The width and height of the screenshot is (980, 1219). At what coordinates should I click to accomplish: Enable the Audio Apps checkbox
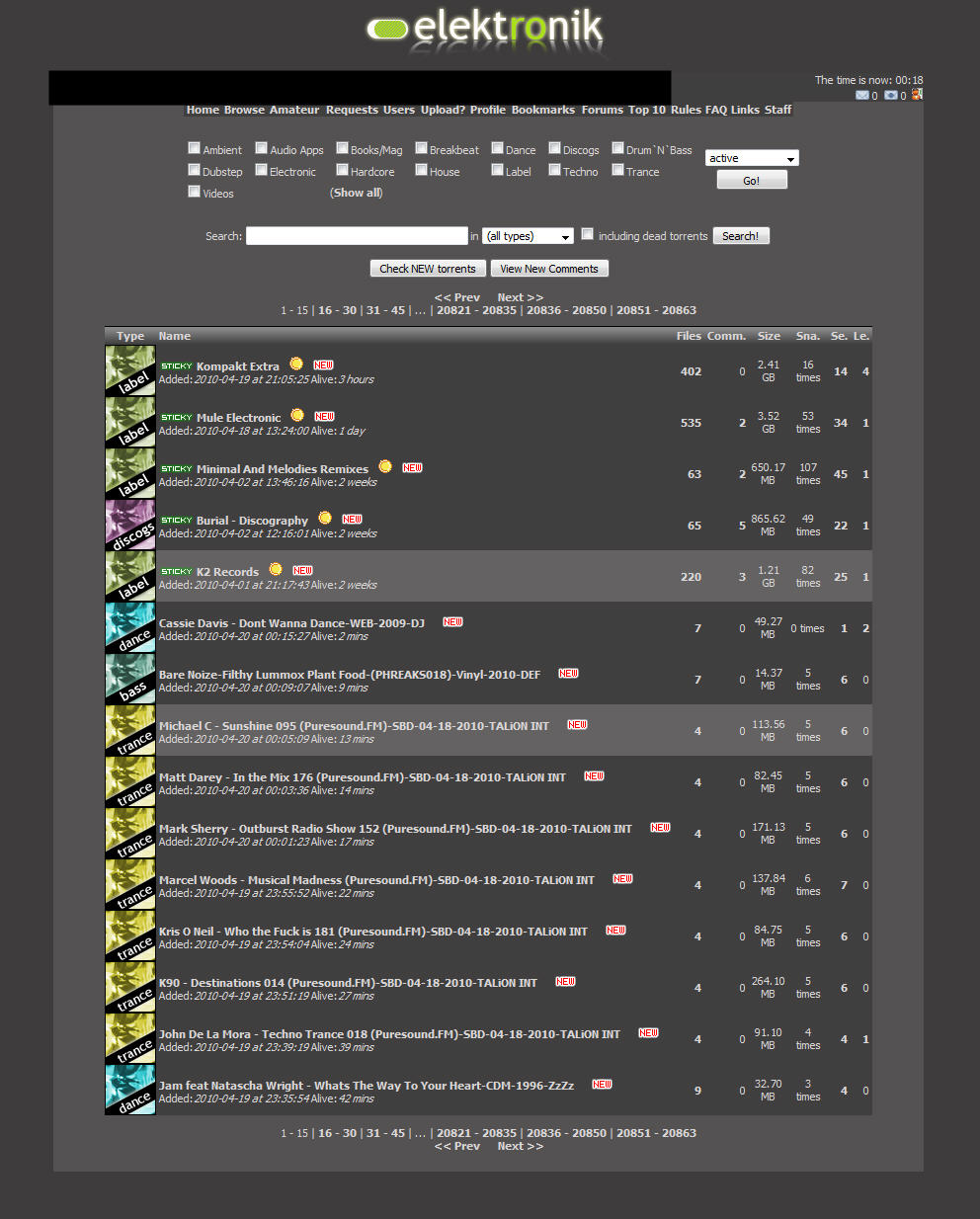point(262,148)
